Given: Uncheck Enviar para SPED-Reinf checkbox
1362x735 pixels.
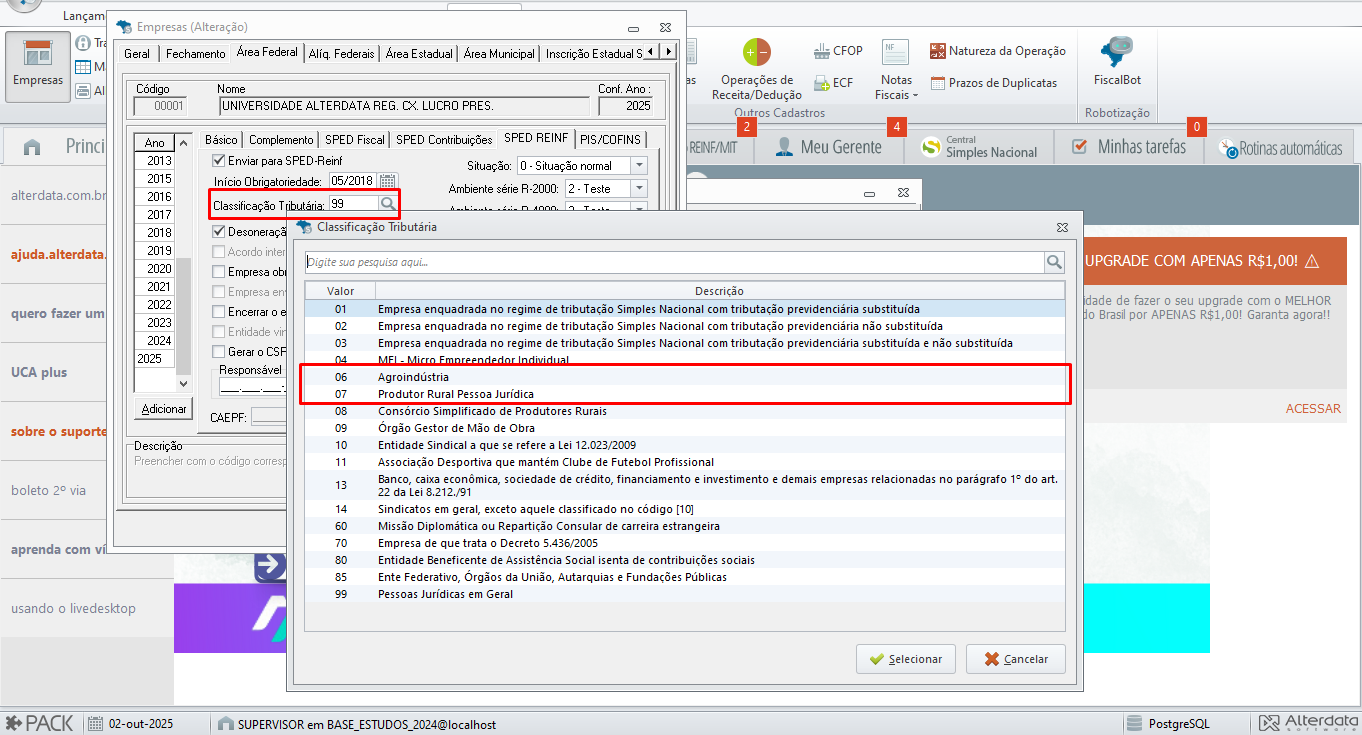Looking at the screenshot, I should click(x=220, y=161).
